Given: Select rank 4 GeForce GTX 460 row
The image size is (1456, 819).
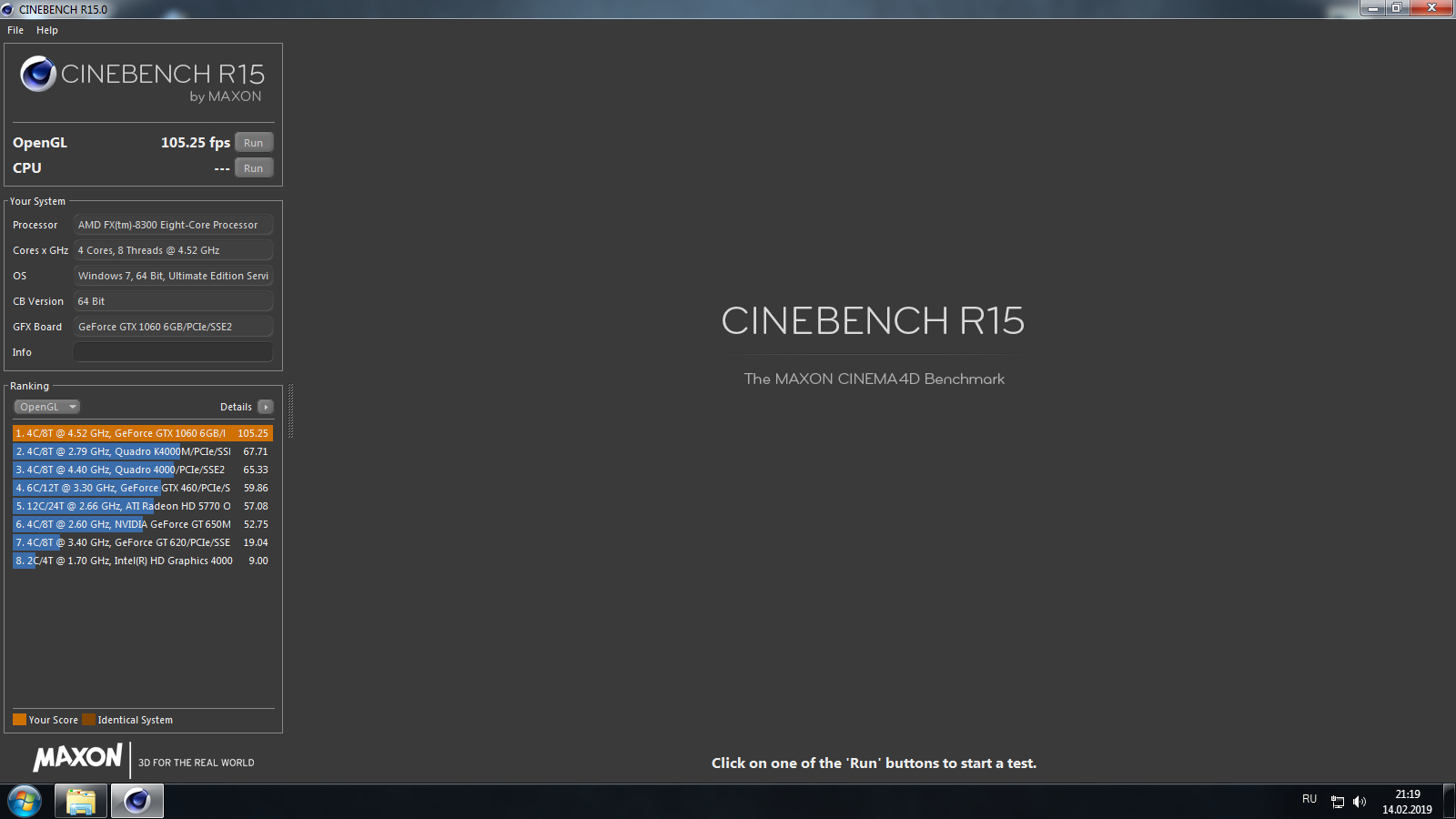Looking at the screenshot, I should pyautogui.click(x=143, y=488).
